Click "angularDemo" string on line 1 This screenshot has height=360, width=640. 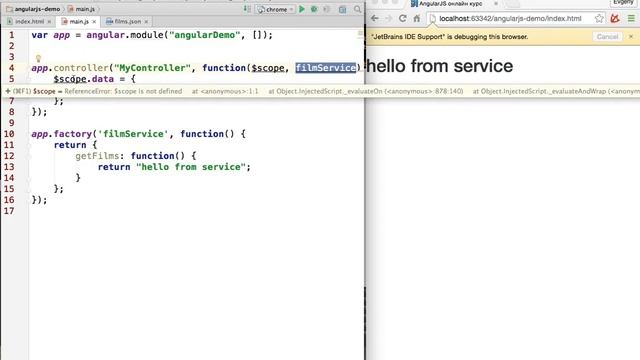[x=204, y=35]
